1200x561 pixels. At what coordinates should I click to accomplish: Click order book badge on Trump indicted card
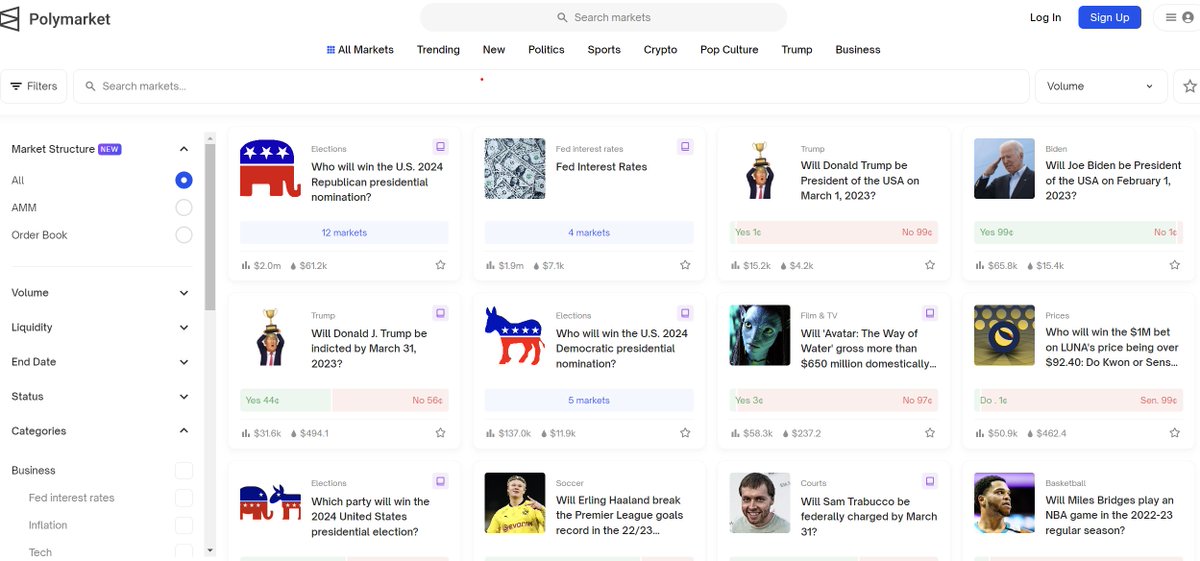click(x=440, y=313)
